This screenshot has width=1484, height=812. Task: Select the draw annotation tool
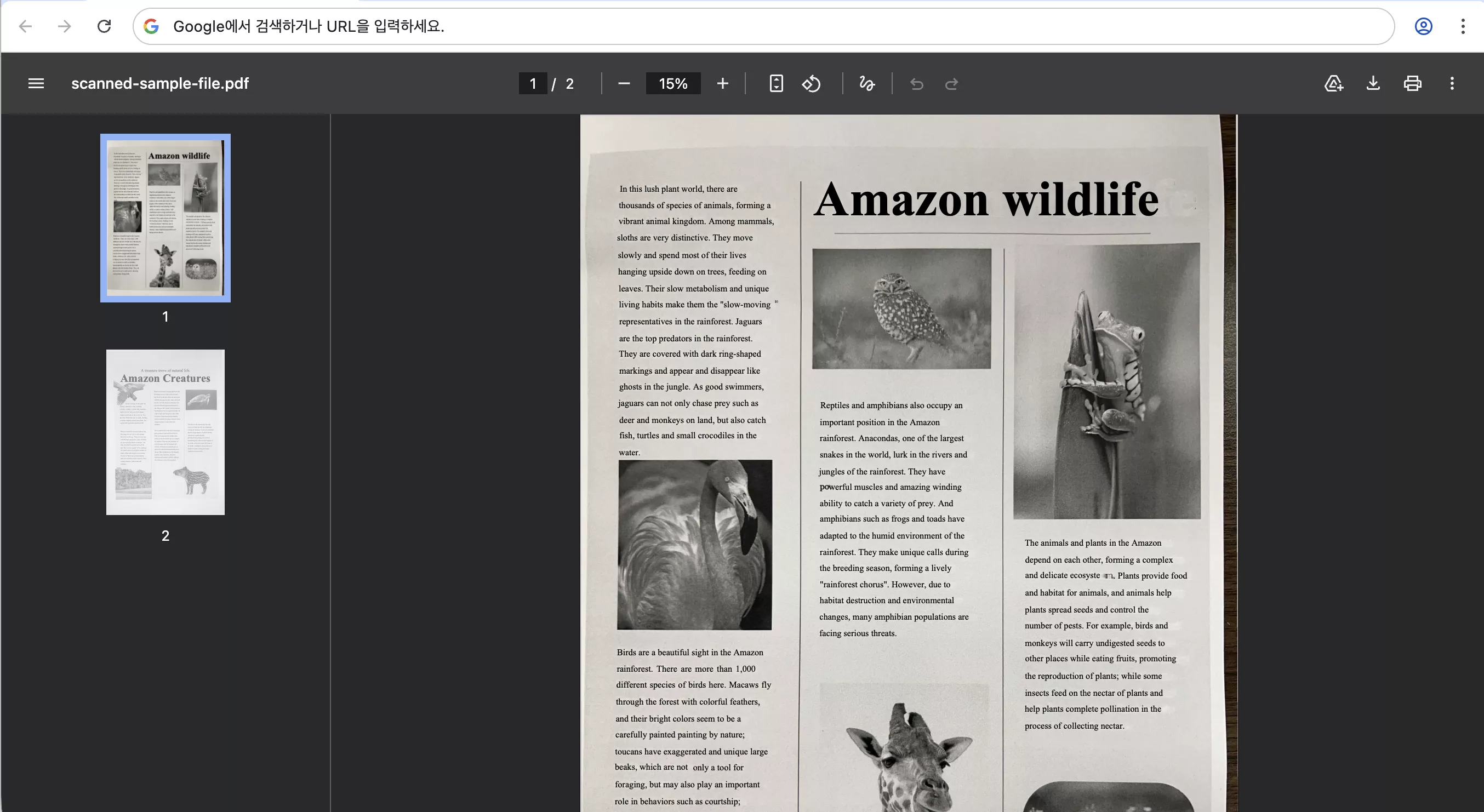click(866, 83)
